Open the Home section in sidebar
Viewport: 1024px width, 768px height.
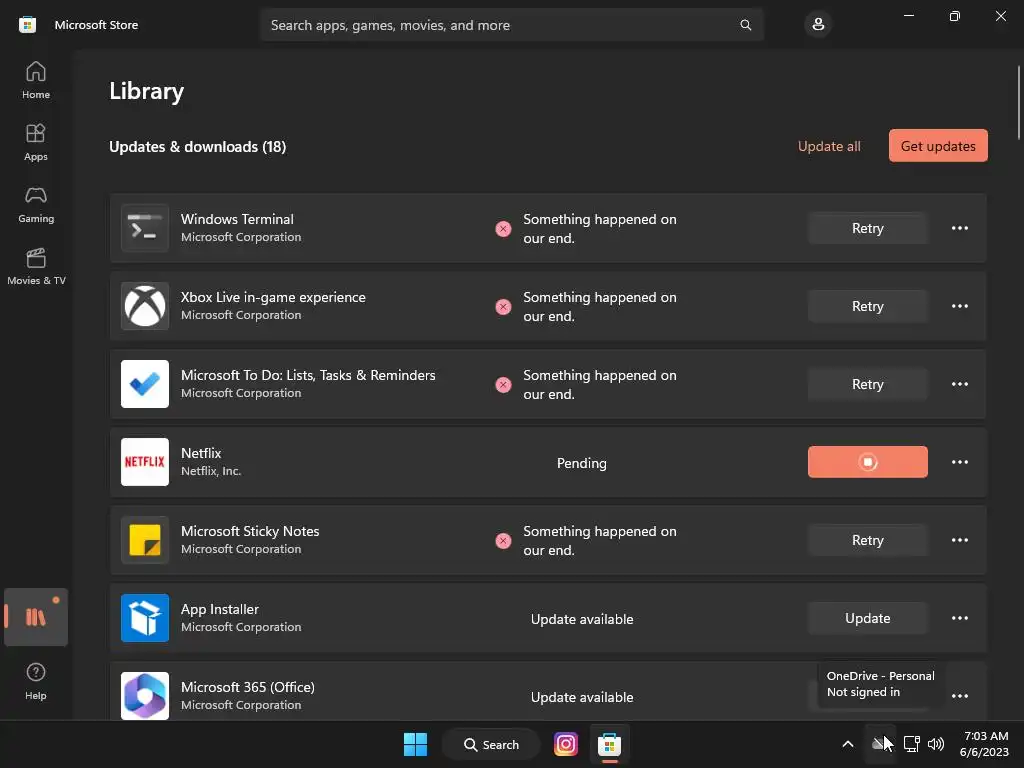36,80
